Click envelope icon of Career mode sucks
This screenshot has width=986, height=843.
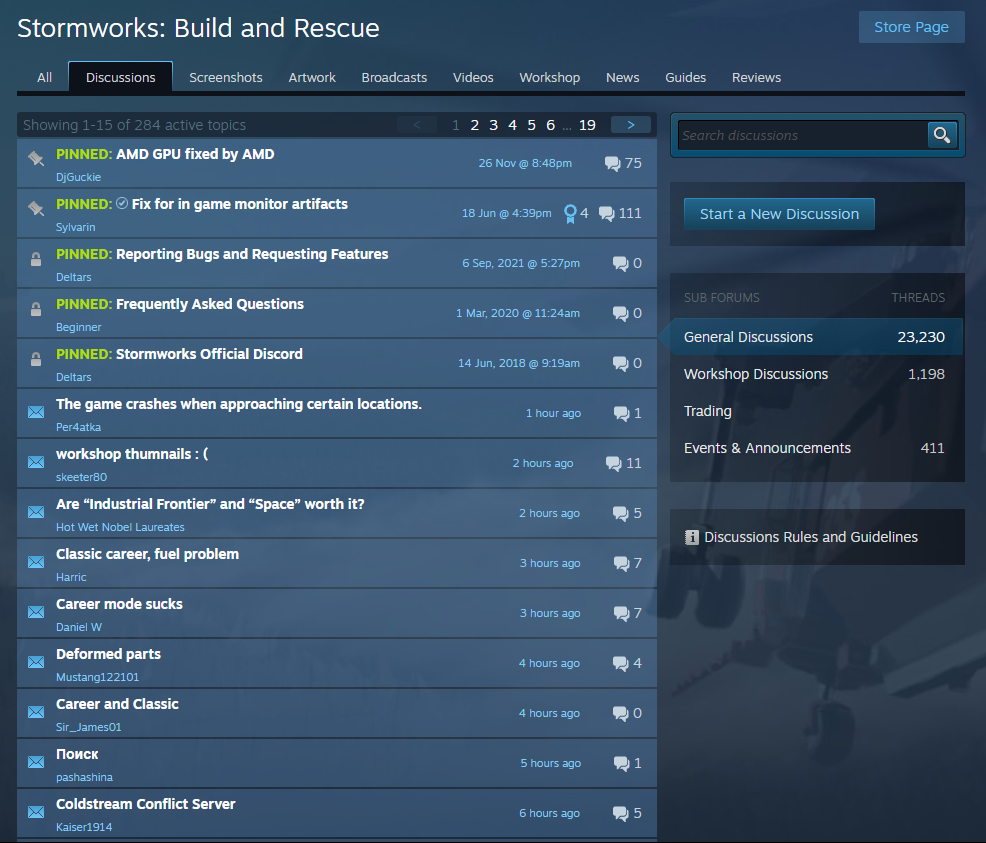tap(36, 612)
